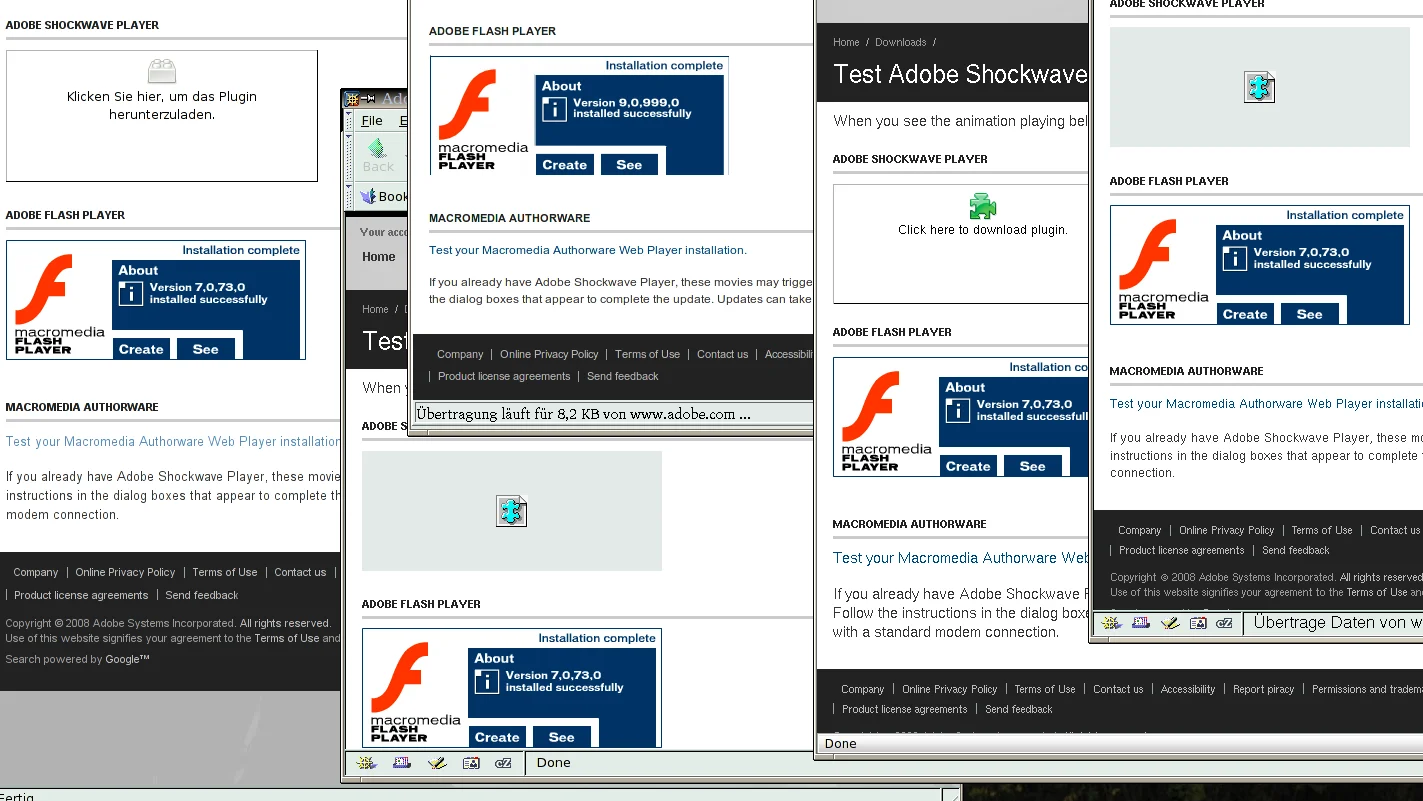
Task: Click info icon beside Version 9,0,999,0
Action: tap(554, 109)
